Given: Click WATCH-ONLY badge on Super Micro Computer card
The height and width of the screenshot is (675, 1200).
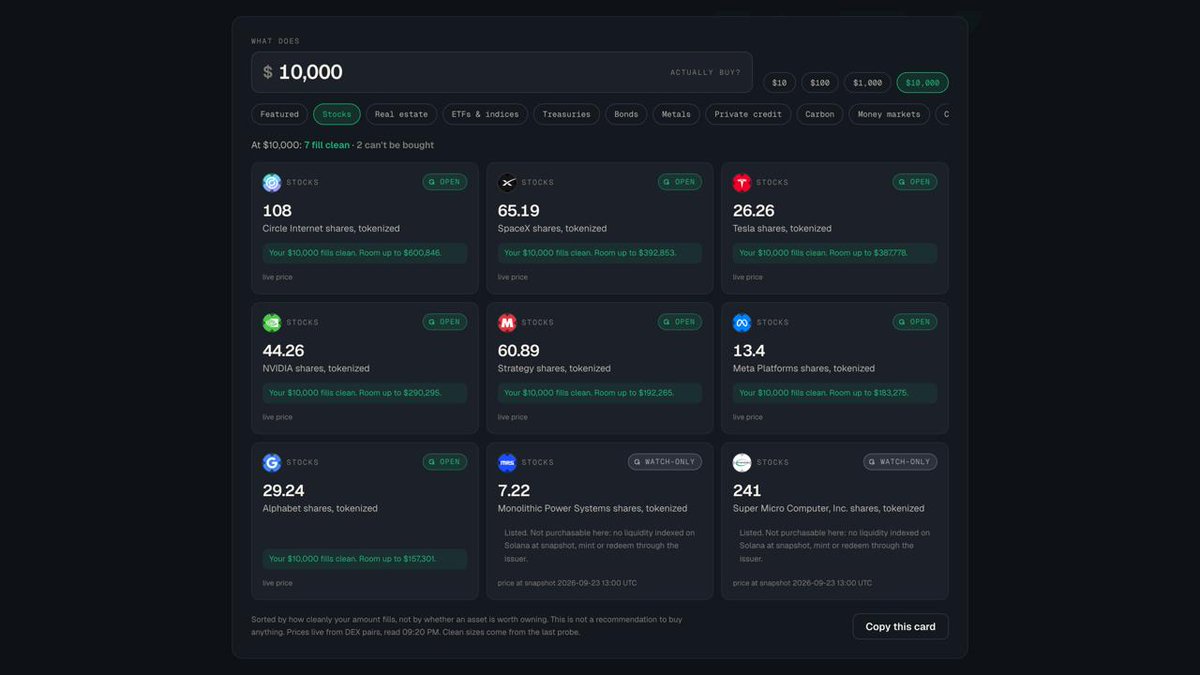Looking at the screenshot, I should click(x=900, y=462).
